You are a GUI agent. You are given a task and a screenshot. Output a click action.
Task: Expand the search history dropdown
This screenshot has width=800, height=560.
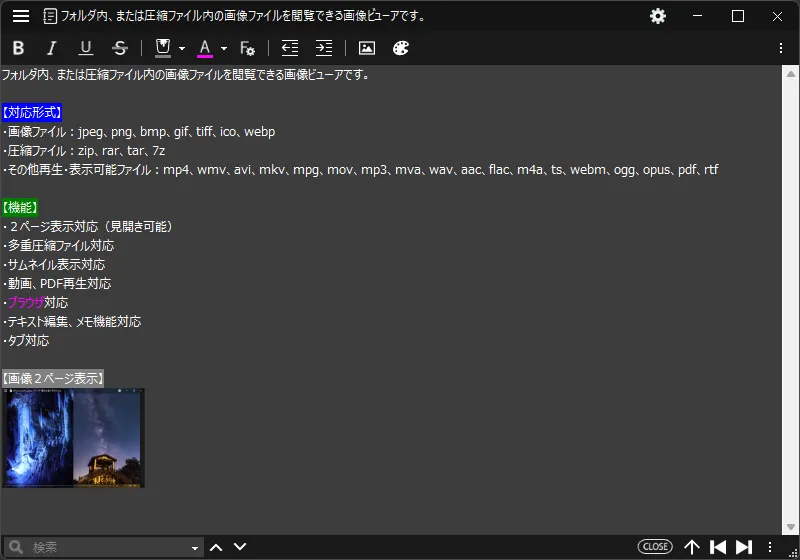coord(195,548)
